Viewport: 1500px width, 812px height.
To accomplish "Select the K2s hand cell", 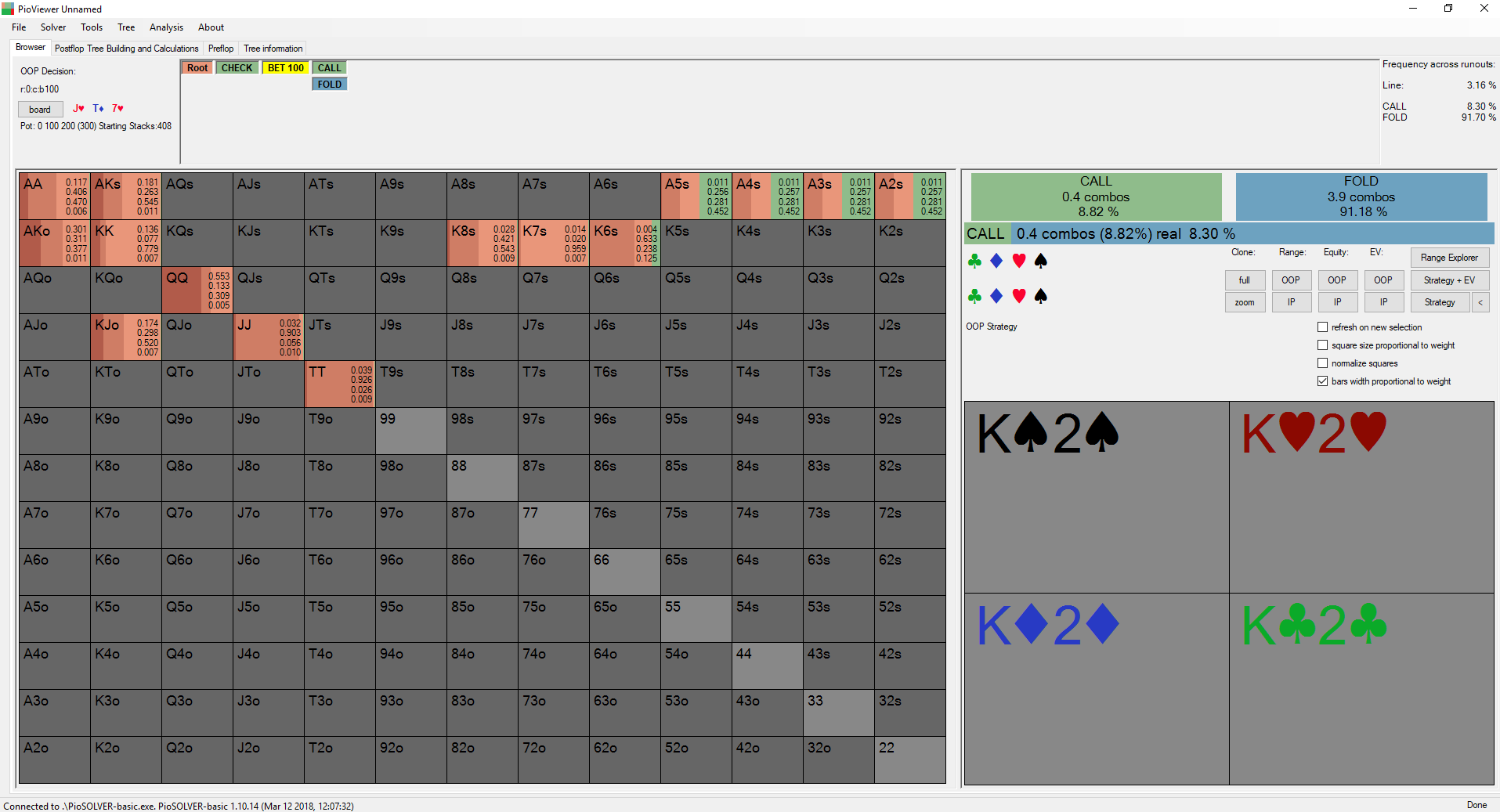I will pyautogui.click(x=910, y=244).
